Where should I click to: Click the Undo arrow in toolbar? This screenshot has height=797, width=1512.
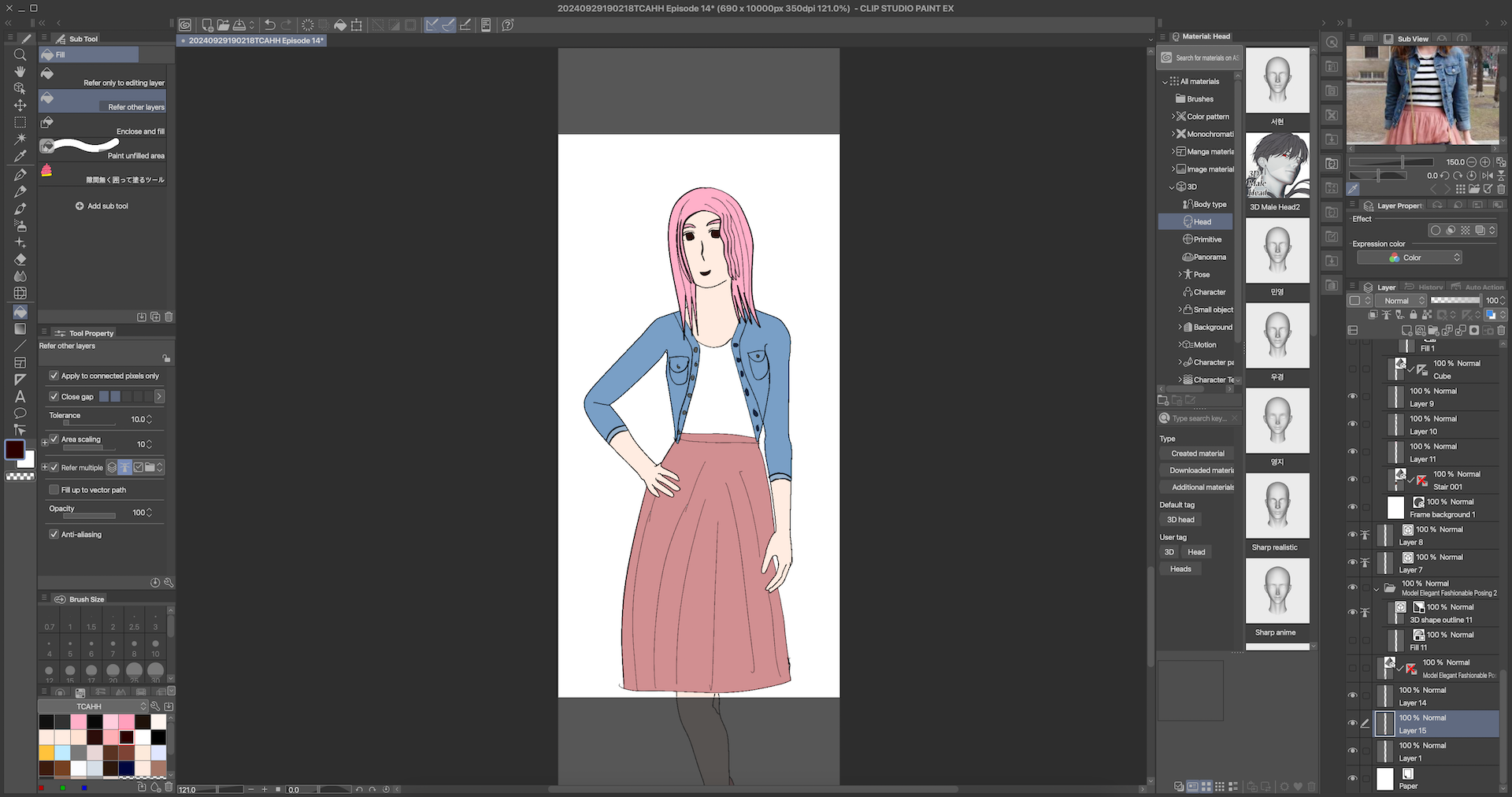269,25
